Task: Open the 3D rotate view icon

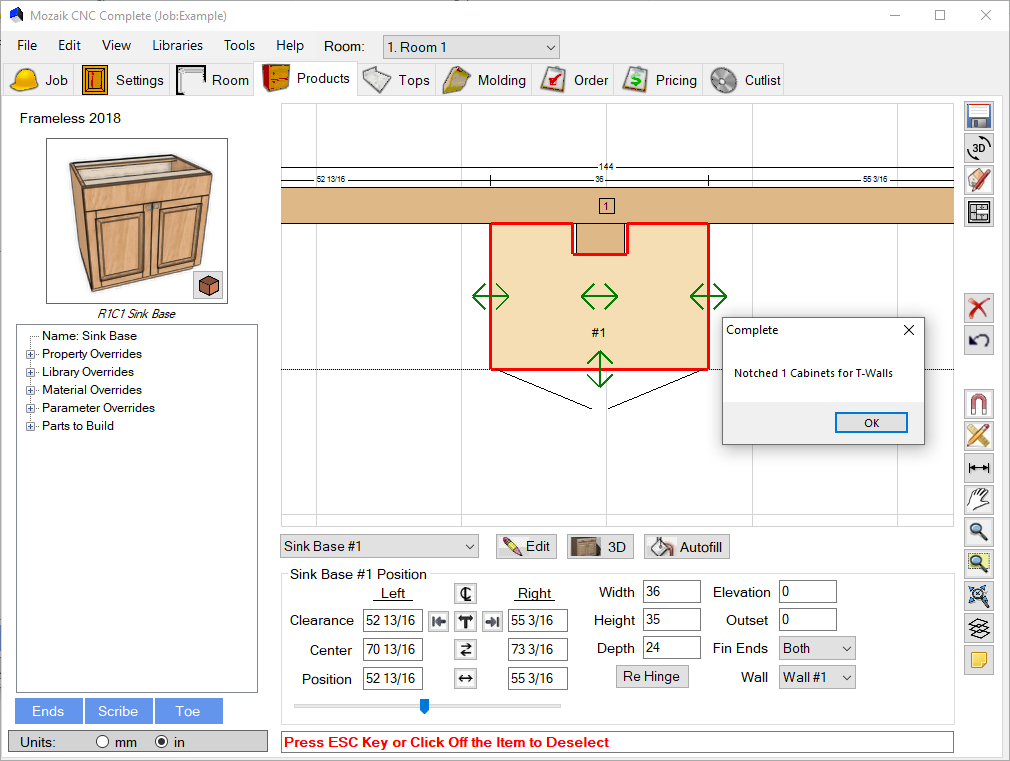Action: coord(979,148)
